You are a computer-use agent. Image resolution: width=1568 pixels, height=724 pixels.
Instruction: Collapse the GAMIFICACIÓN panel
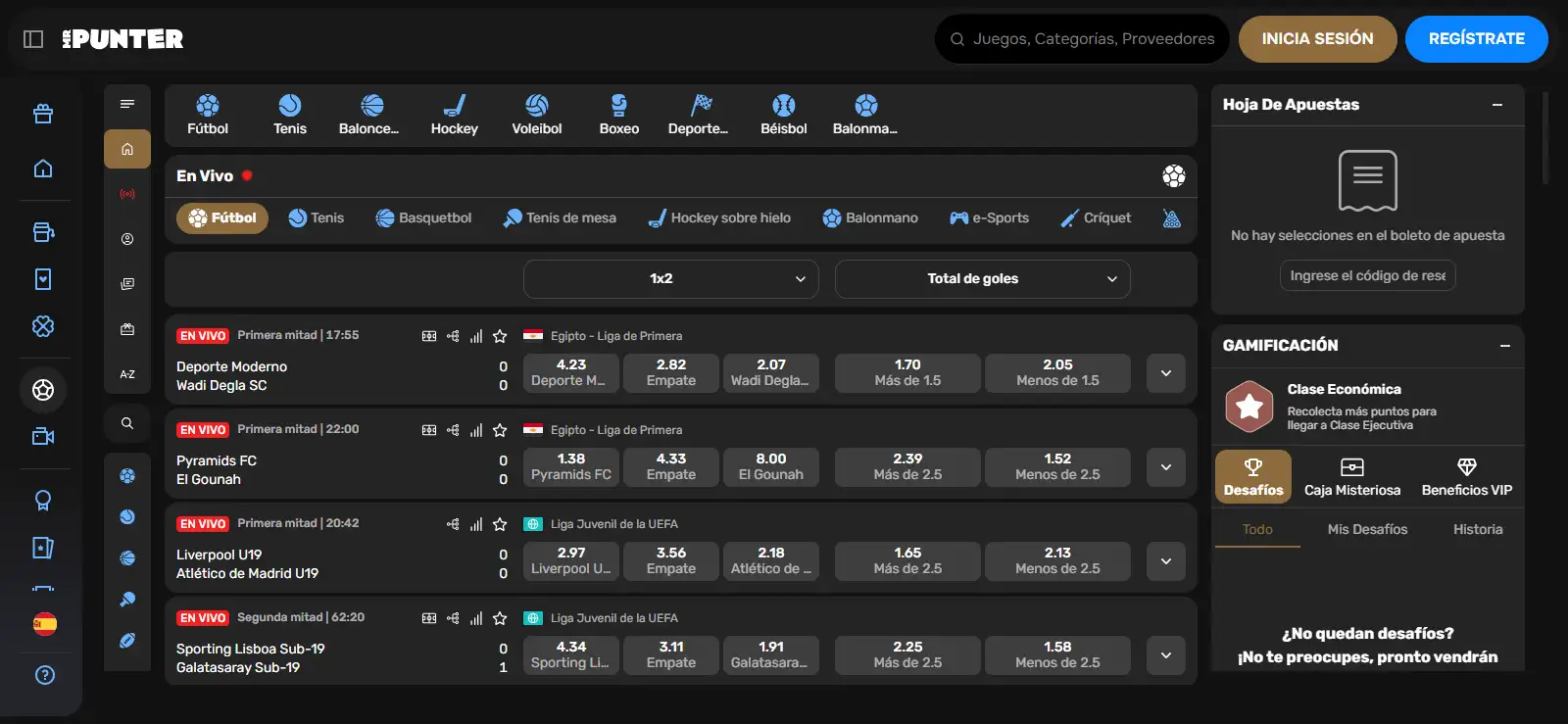[x=1505, y=346]
